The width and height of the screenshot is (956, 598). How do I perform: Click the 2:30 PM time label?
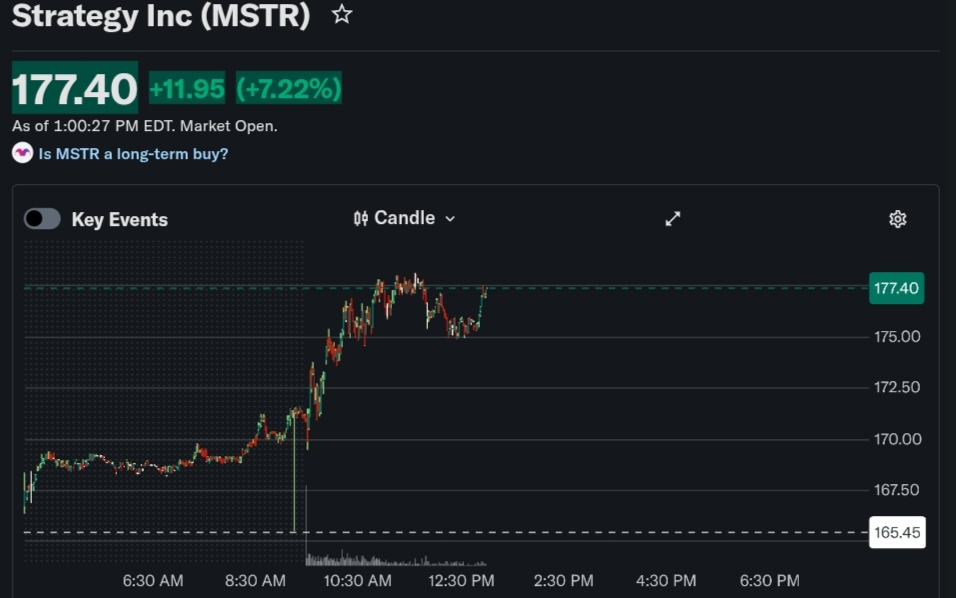(x=563, y=580)
